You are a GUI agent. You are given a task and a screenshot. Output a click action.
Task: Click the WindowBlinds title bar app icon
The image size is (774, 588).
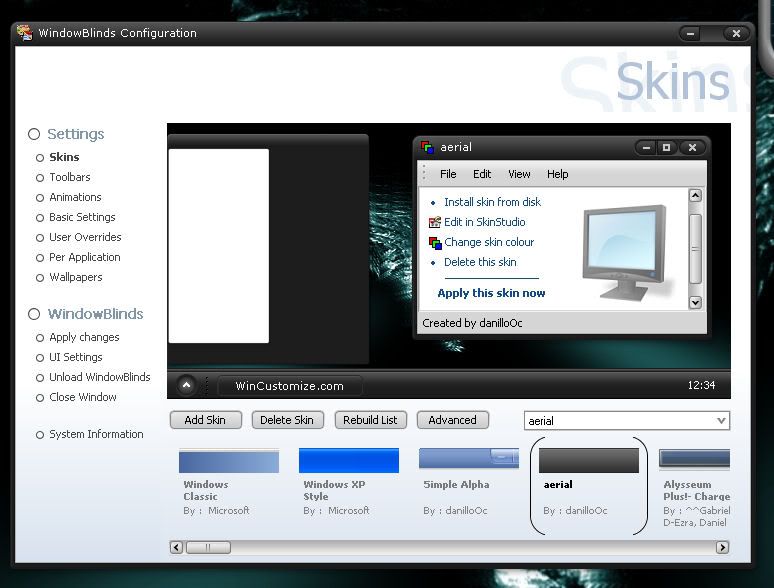[x=24, y=33]
